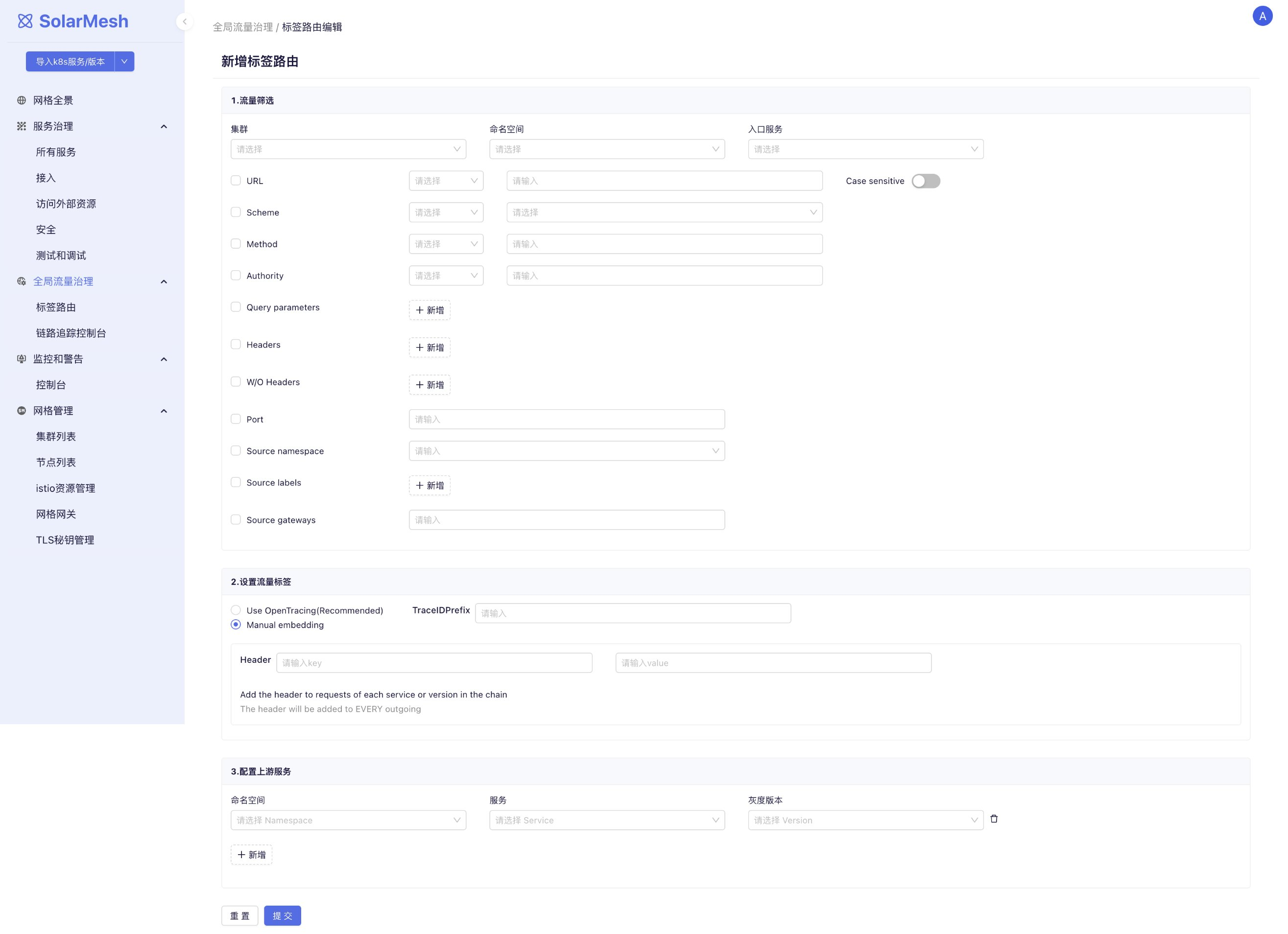Viewport: 1288px width, 934px height.
Task: Open the Scheme value dropdown
Action: (665, 212)
